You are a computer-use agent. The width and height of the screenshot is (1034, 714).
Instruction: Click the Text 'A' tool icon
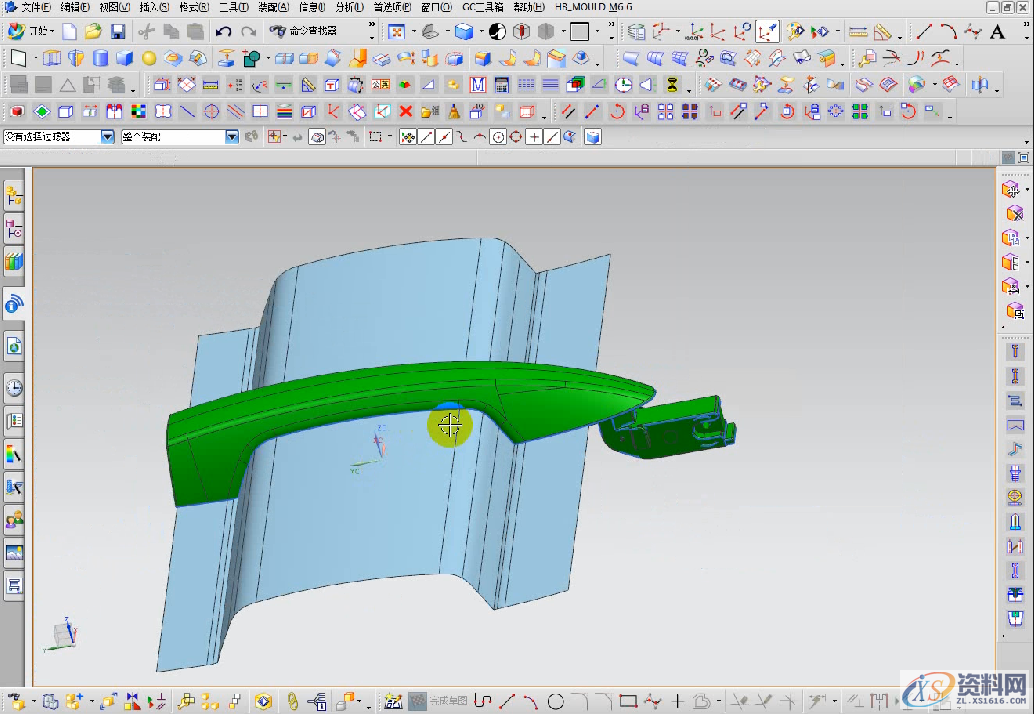coord(997,32)
